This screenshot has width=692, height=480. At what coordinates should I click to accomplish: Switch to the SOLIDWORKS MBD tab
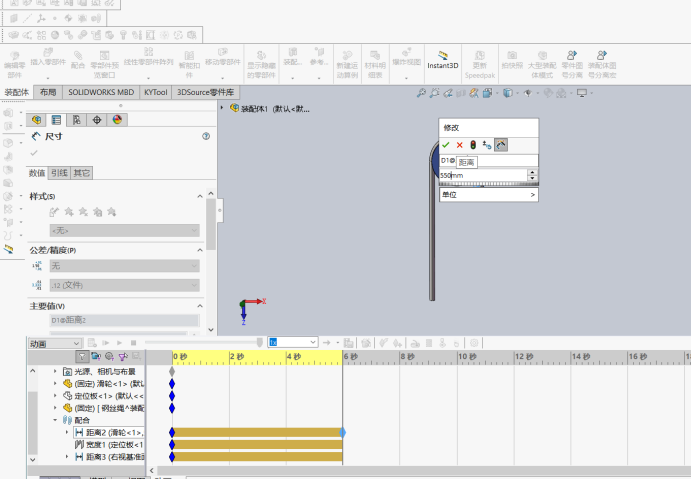coord(101,92)
